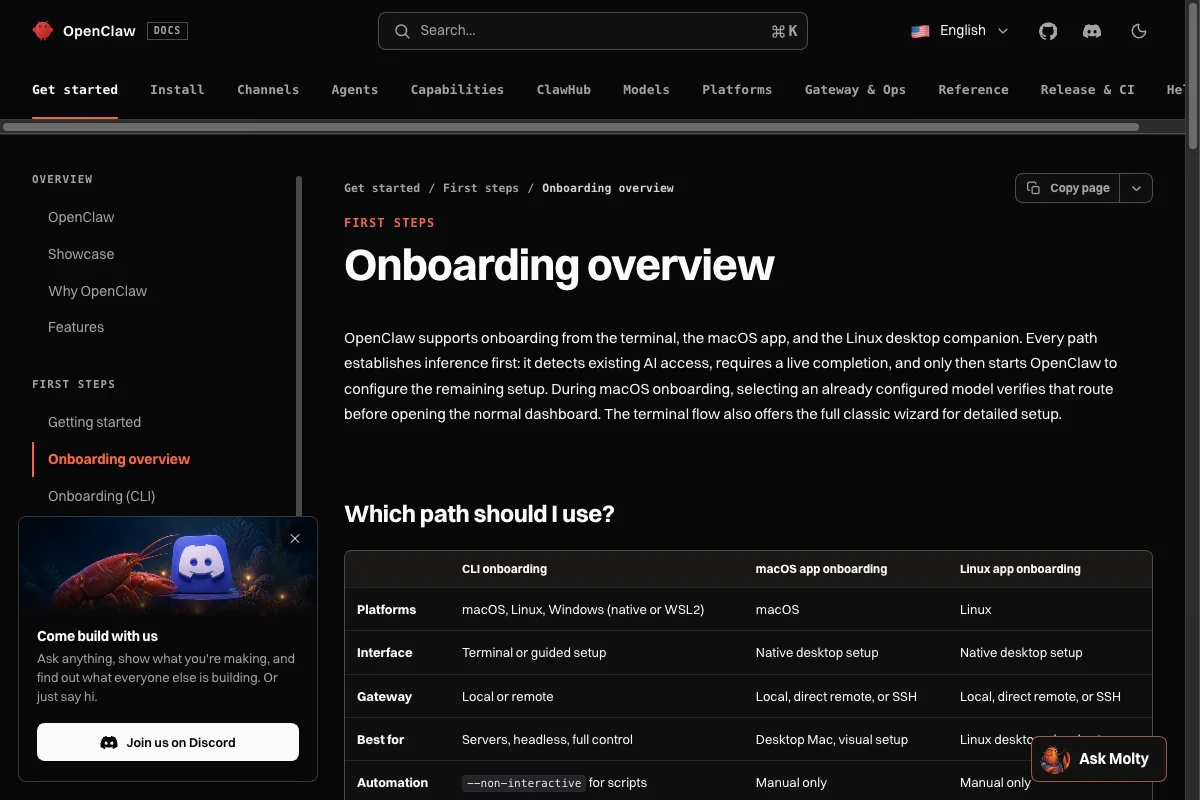The image size is (1200, 800).
Task: Open the Features sidebar link
Action: [76, 327]
